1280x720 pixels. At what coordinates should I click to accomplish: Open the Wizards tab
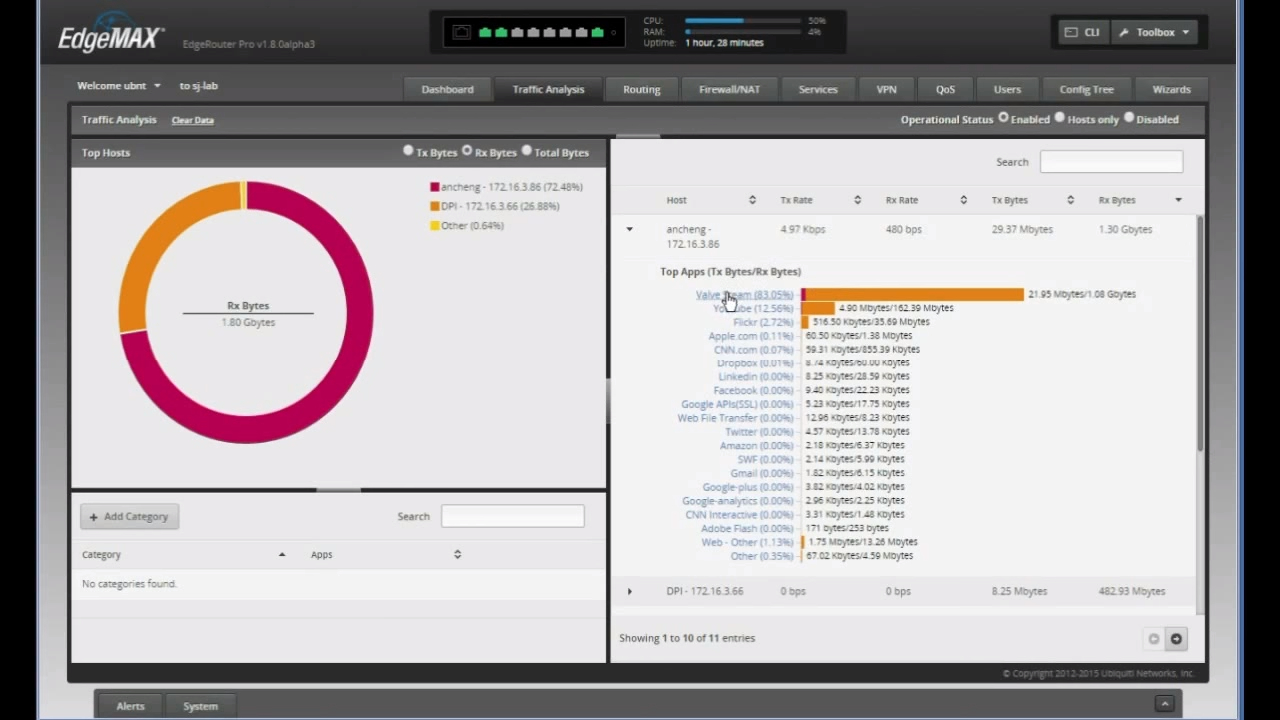tap(1171, 89)
